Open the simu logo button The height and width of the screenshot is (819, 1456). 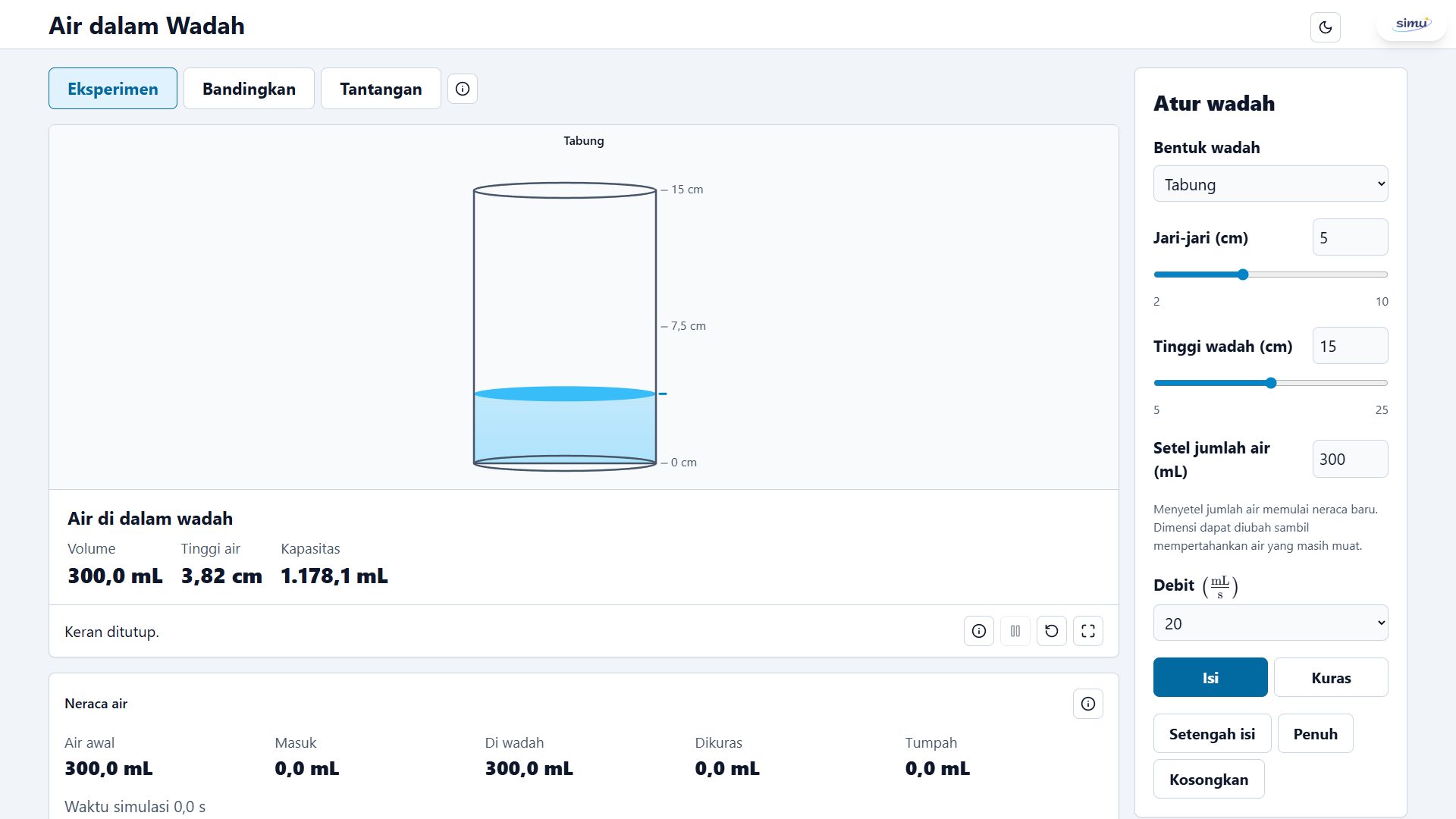[x=1412, y=24]
